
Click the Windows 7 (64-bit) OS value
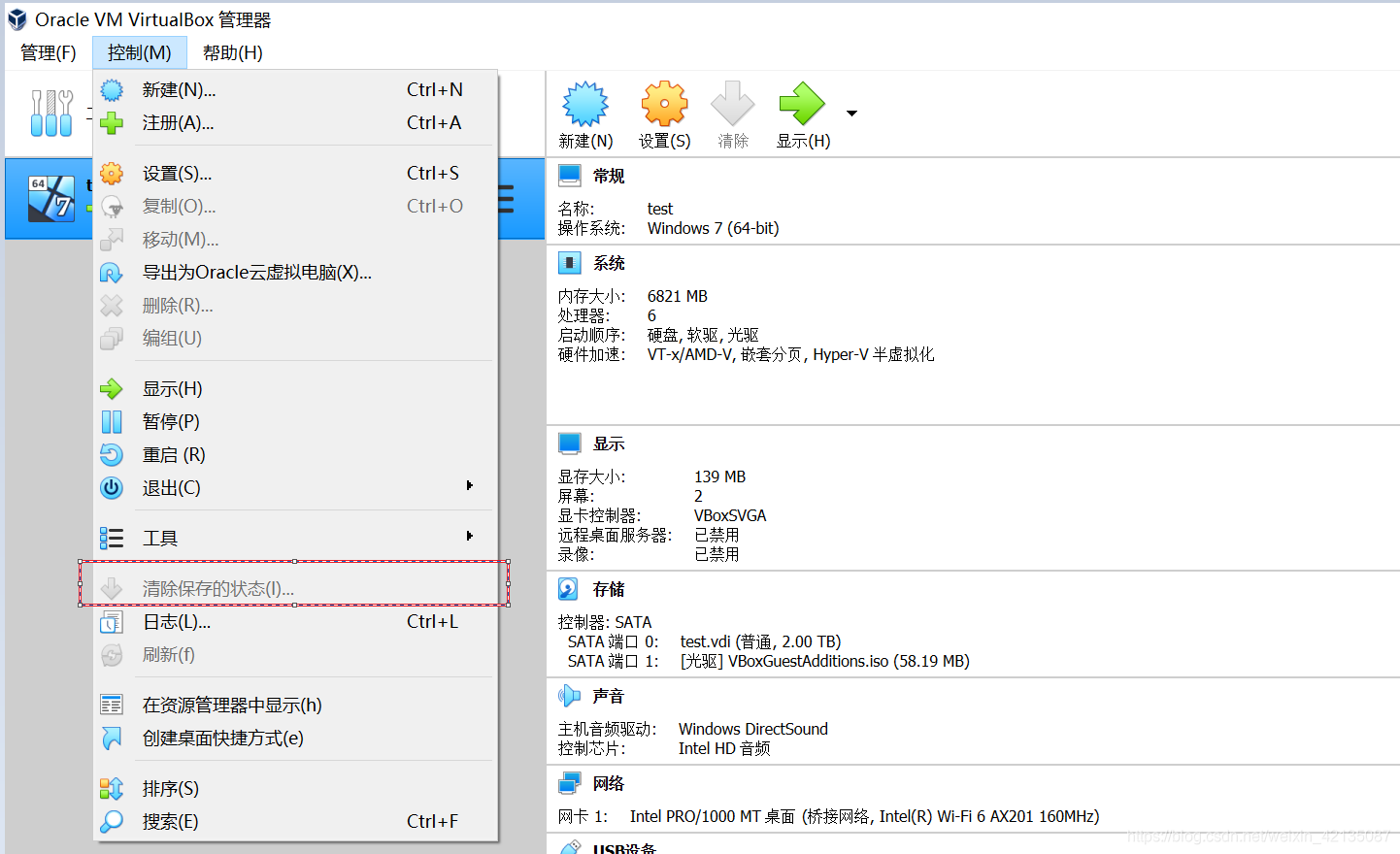714,228
